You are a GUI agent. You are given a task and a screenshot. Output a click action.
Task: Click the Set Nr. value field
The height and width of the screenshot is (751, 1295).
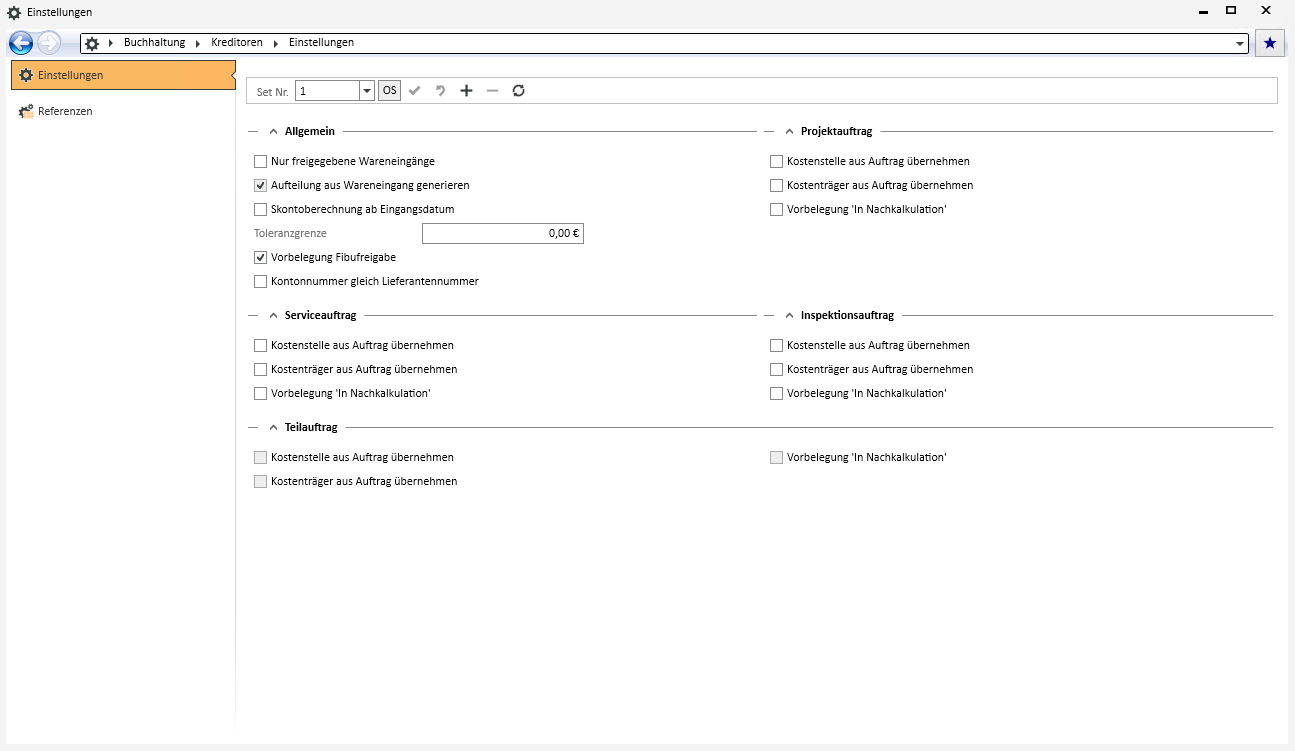[x=328, y=91]
